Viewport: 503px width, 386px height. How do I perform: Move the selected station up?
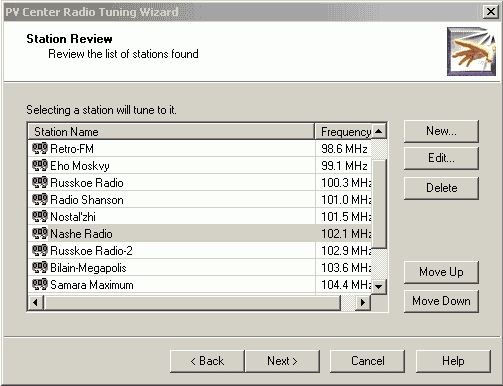tap(441, 272)
